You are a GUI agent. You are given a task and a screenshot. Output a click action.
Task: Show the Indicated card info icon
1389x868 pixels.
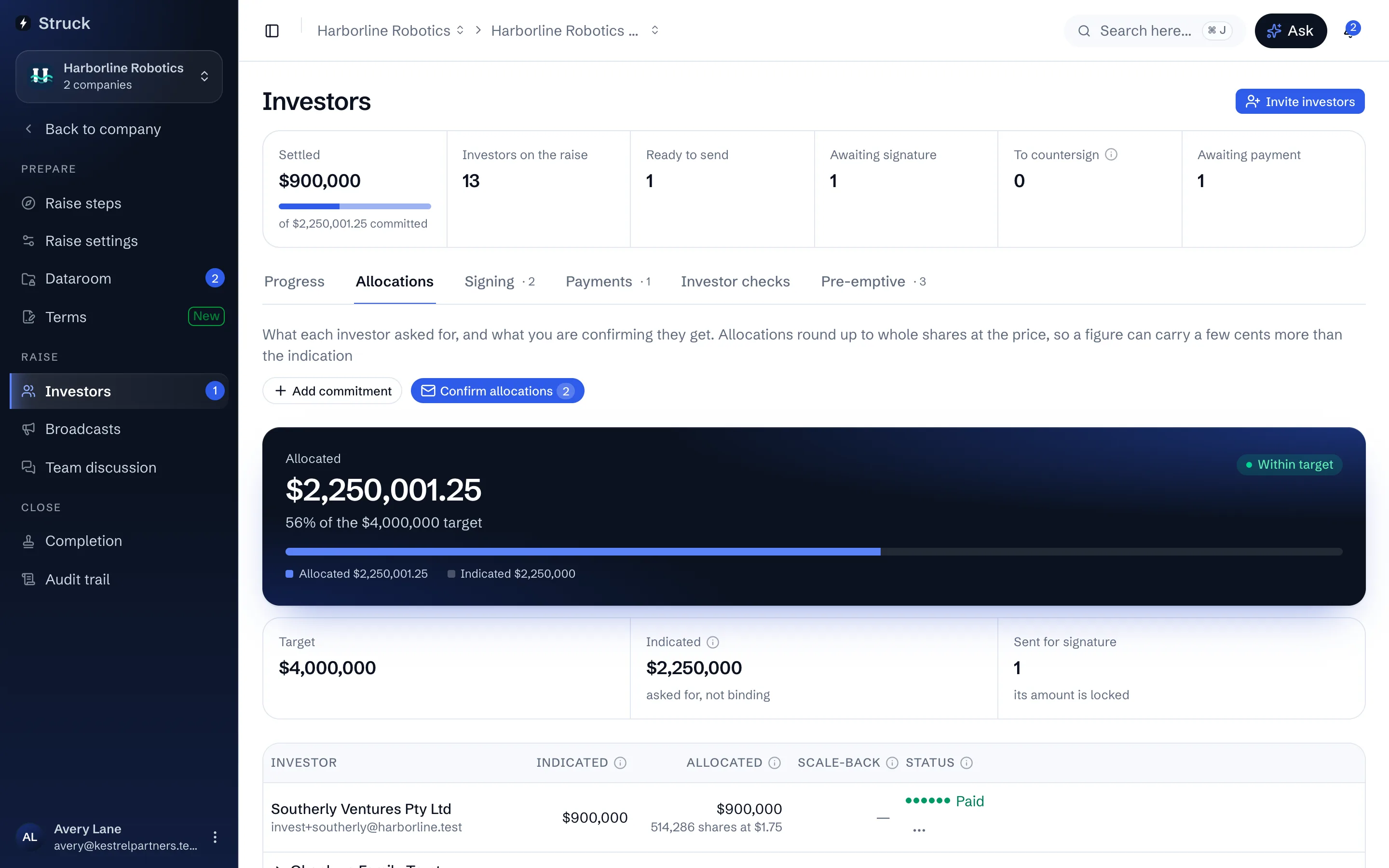click(713, 642)
